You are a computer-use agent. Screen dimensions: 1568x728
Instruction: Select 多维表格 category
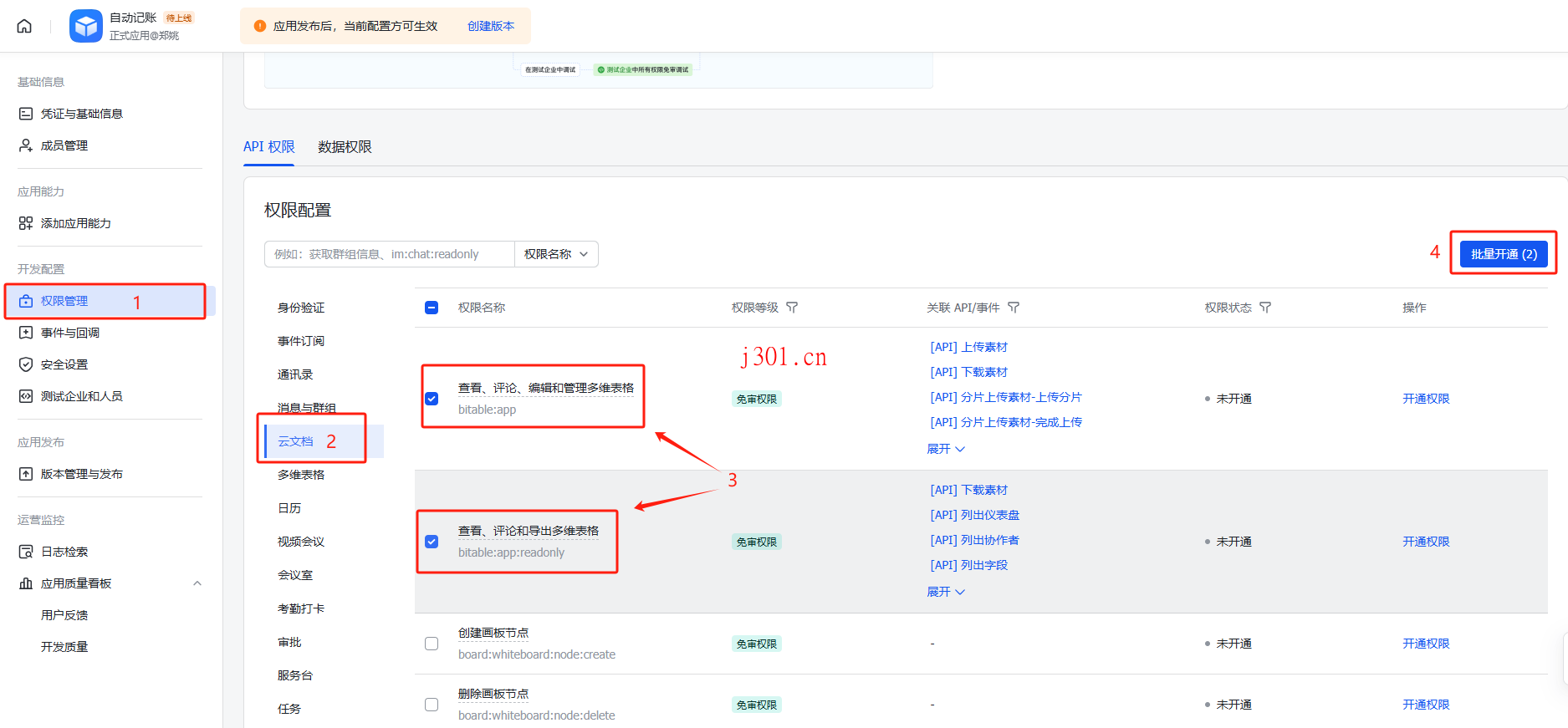(x=301, y=475)
